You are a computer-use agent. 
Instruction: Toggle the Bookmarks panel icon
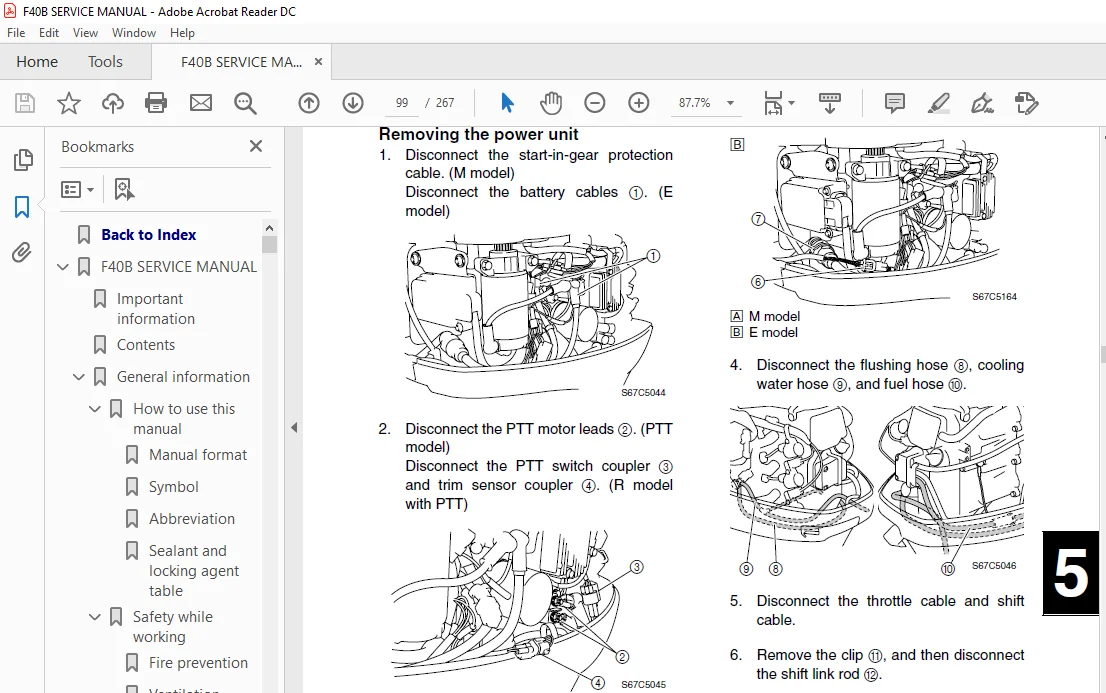click(22, 207)
